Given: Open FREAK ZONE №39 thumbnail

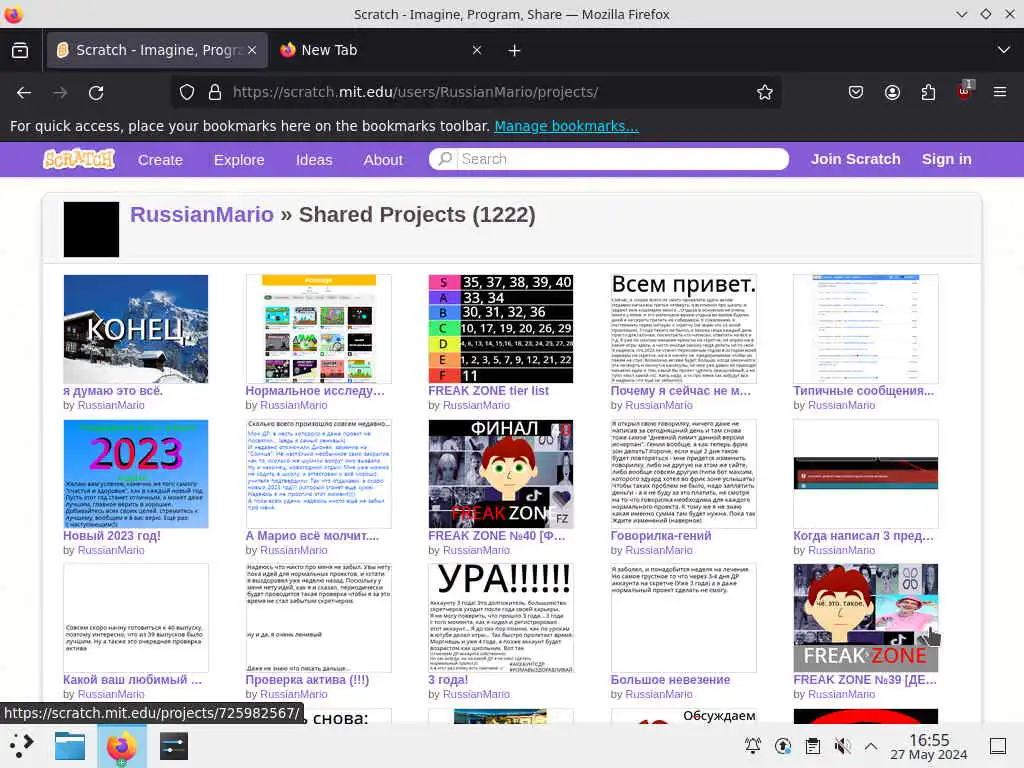Looking at the screenshot, I should click(x=865, y=618).
